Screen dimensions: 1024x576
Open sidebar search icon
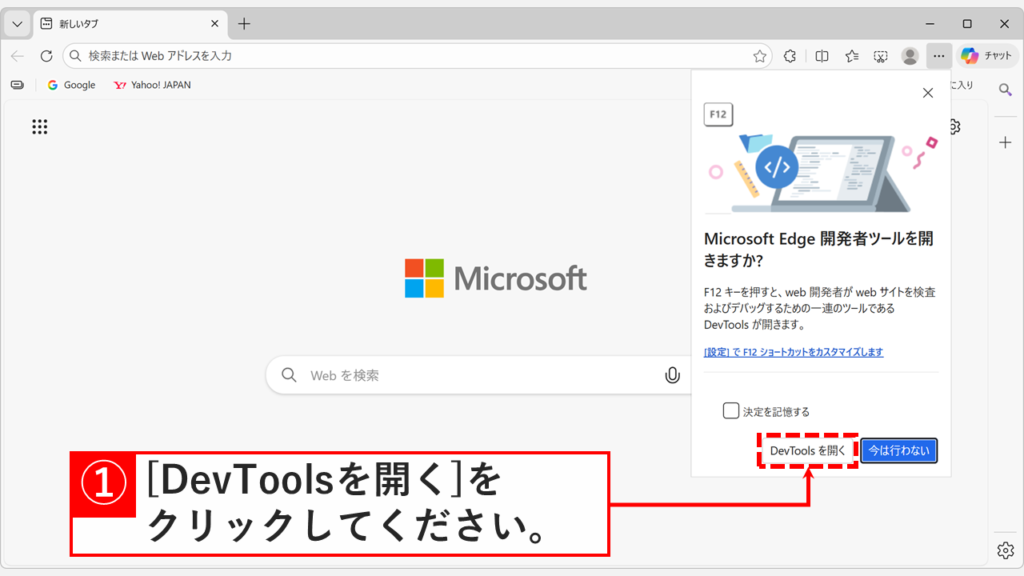(x=1005, y=90)
